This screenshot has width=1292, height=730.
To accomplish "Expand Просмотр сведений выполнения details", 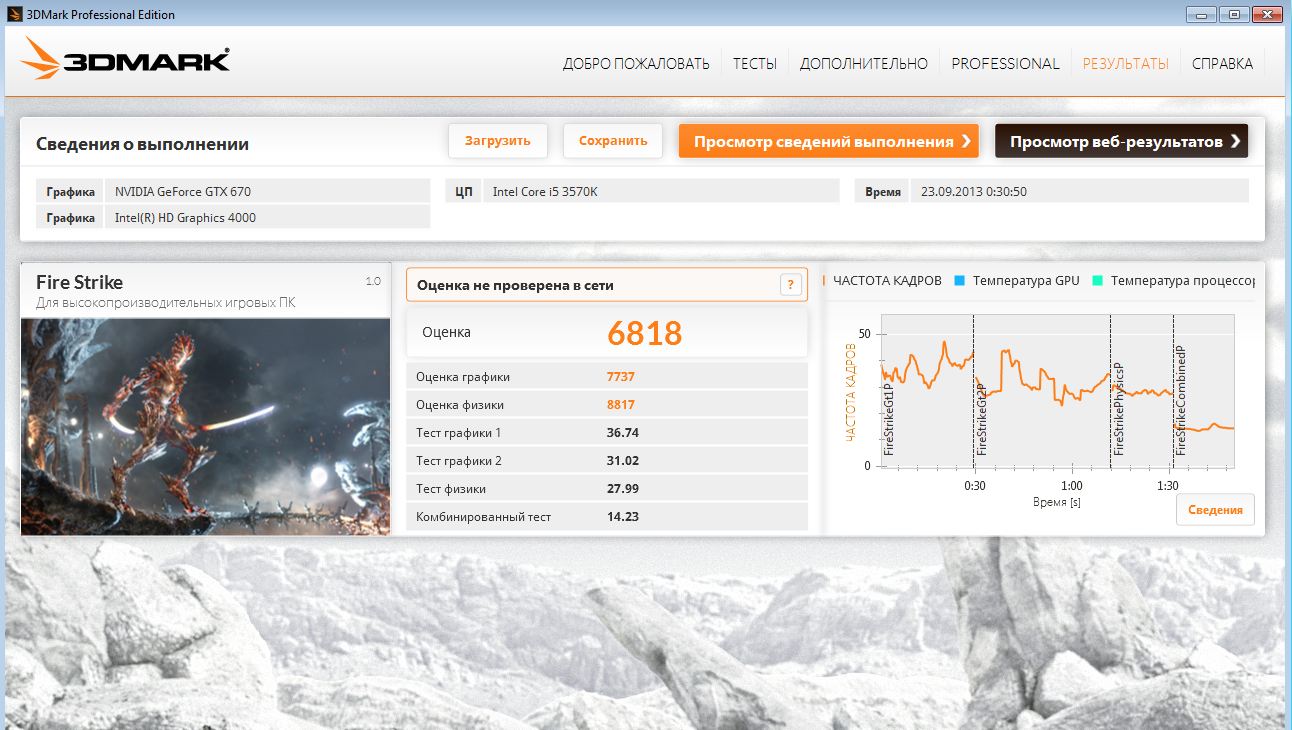I will (x=828, y=141).
